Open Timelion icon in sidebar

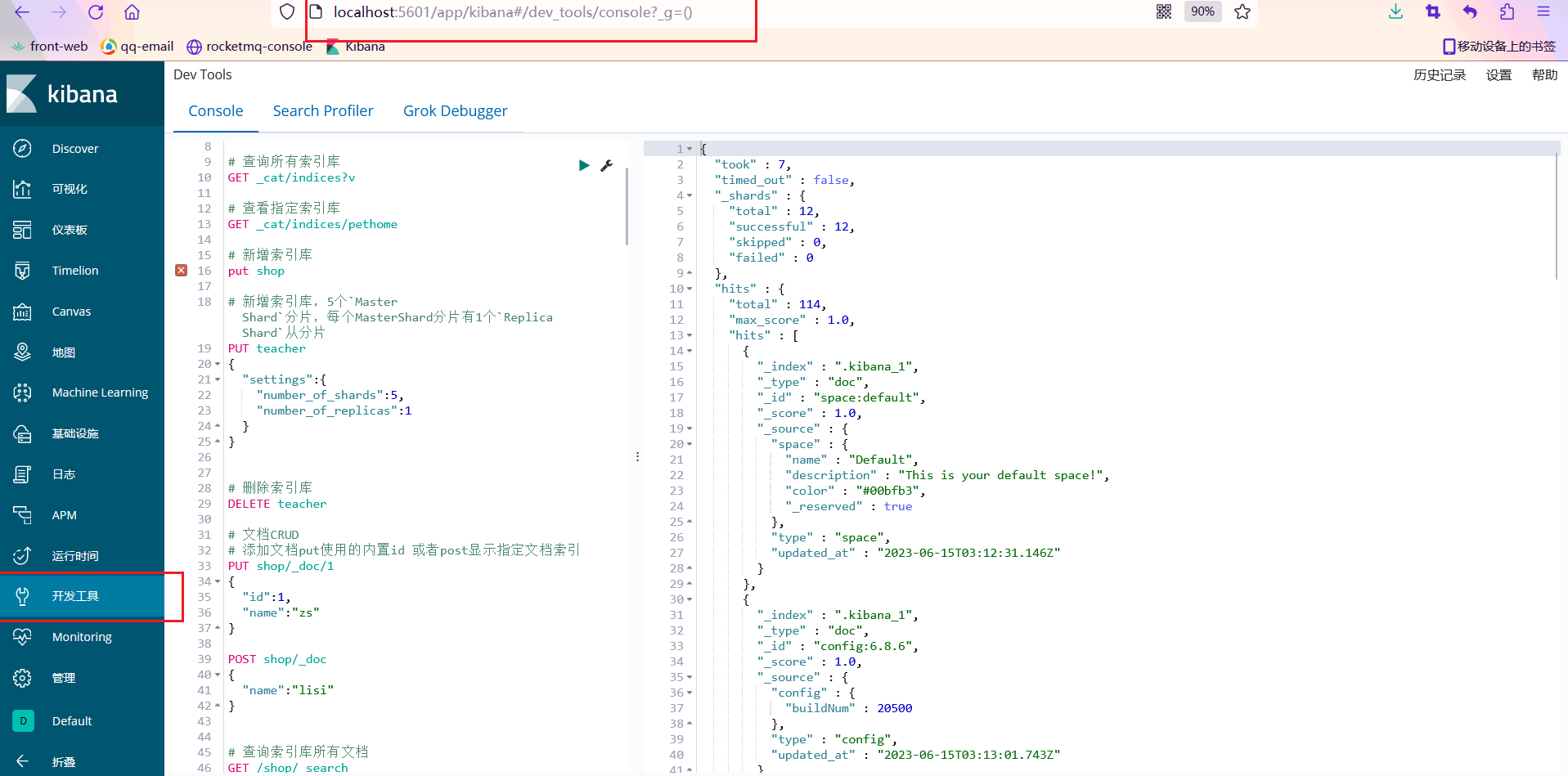(22, 271)
